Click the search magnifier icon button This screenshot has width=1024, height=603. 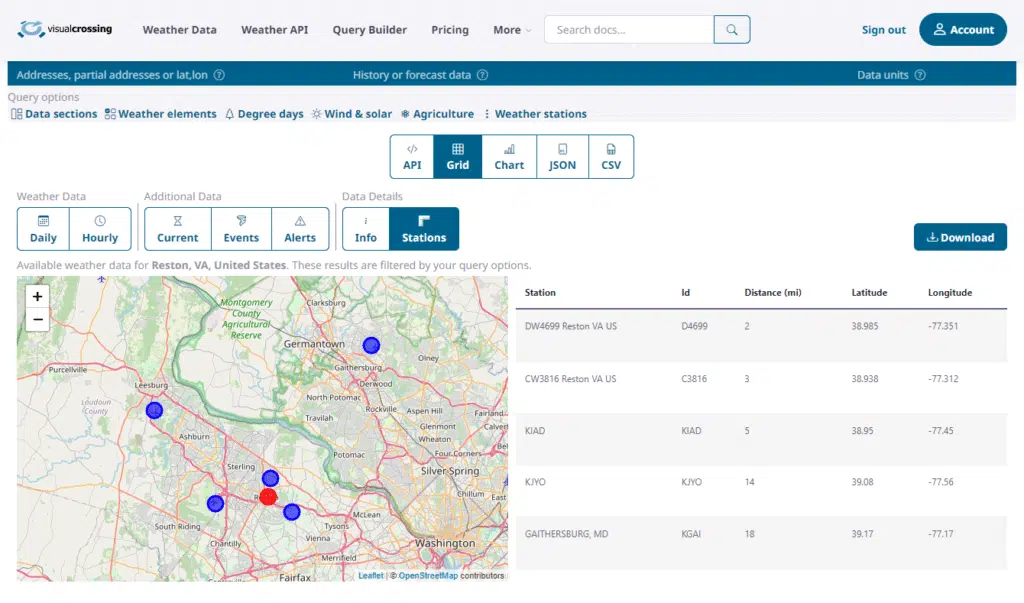tap(732, 30)
